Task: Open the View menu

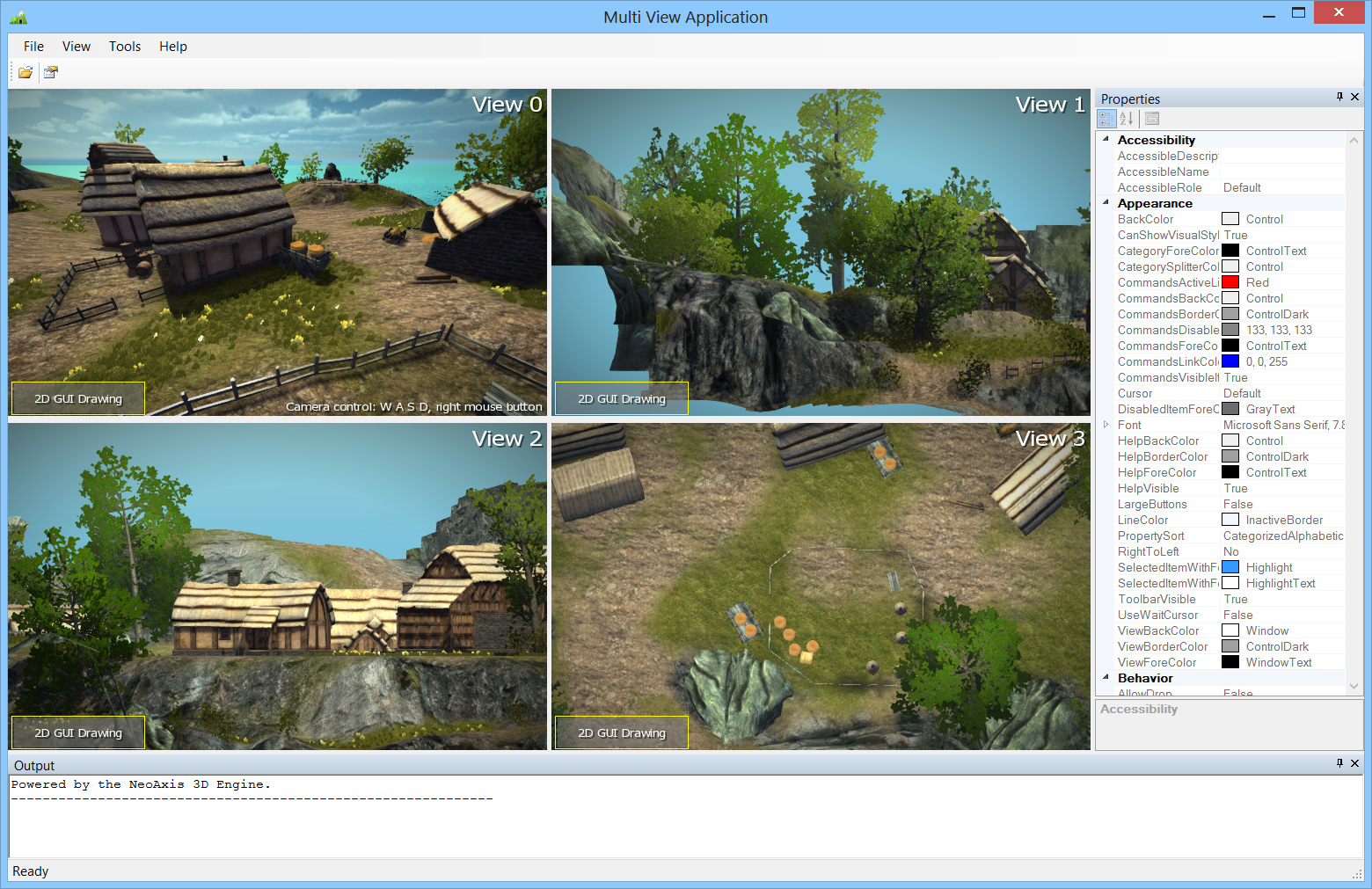Action: 77,47
